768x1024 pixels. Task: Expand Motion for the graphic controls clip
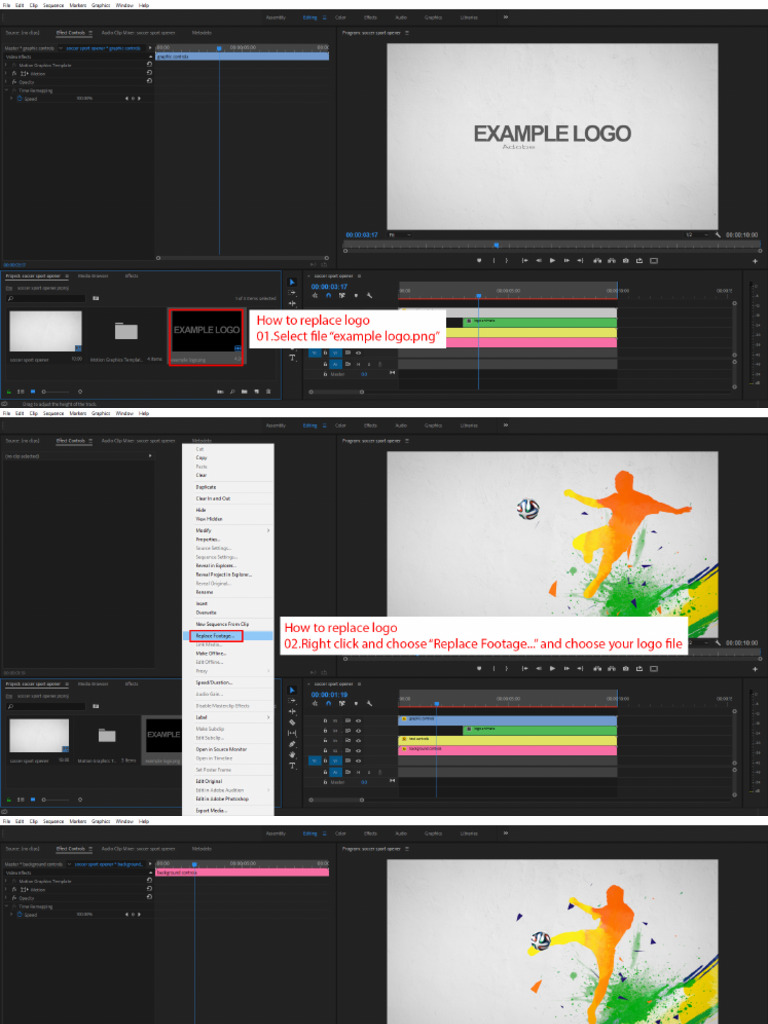[6, 74]
